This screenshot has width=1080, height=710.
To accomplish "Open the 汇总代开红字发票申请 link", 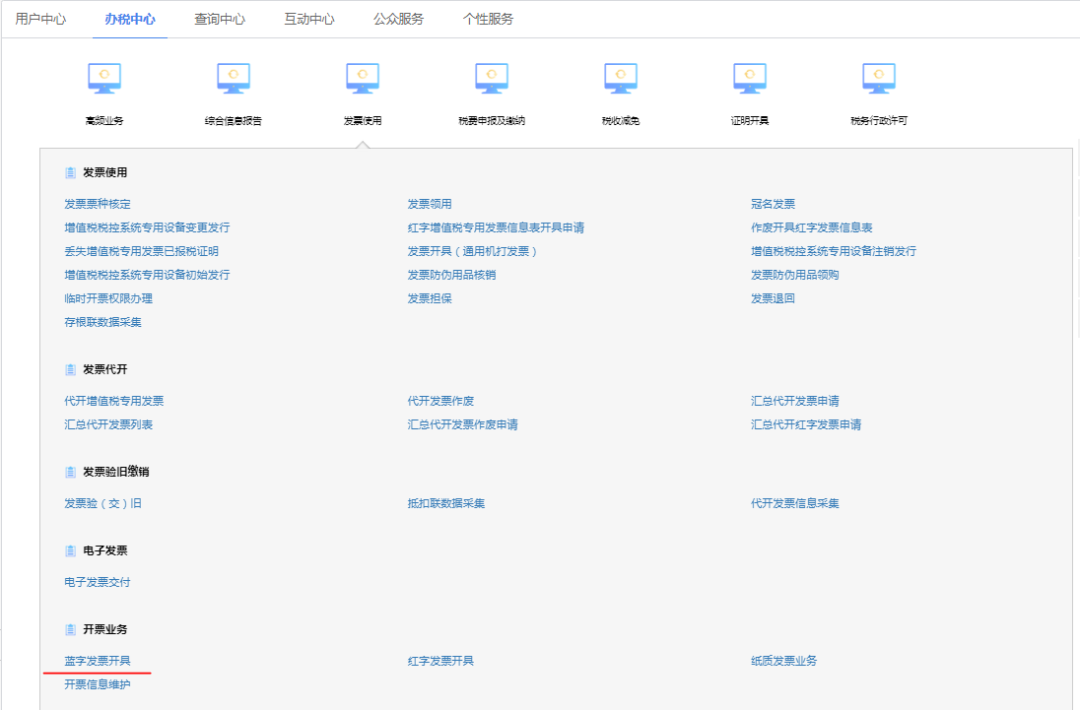I will pyautogui.click(x=806, y=424).
